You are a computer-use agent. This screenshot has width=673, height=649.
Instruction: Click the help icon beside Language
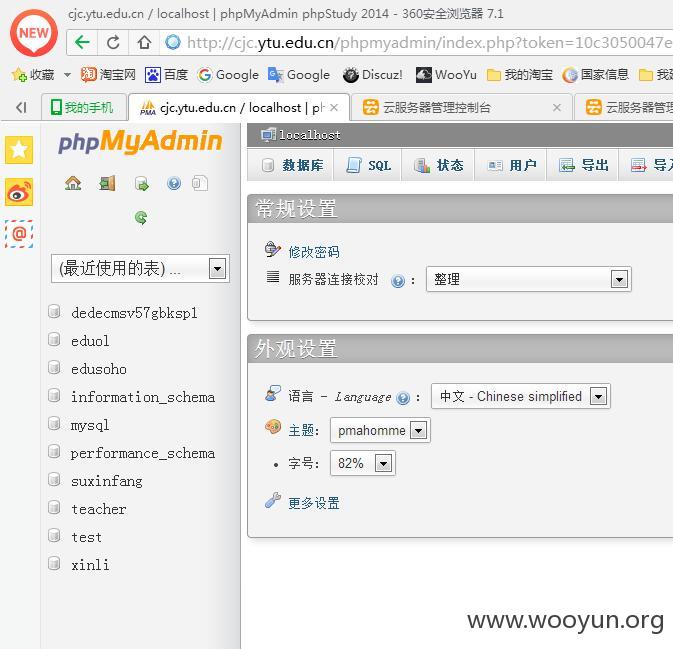pos(403,398)
